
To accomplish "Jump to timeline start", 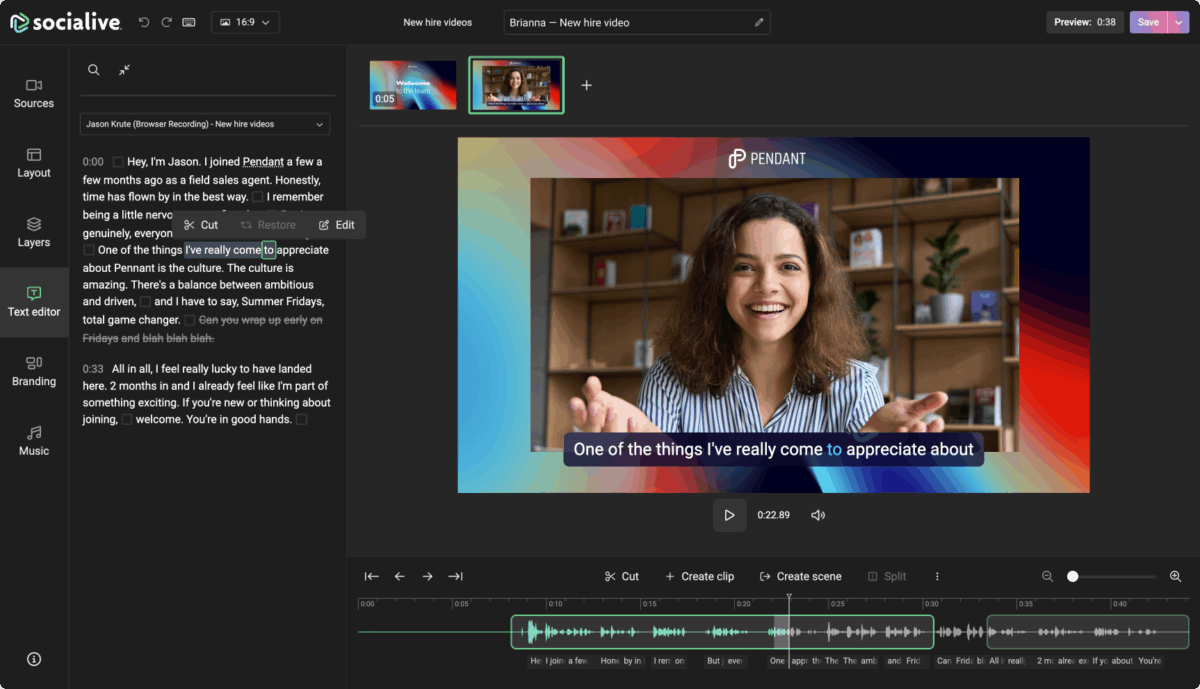I will (372, 576).
